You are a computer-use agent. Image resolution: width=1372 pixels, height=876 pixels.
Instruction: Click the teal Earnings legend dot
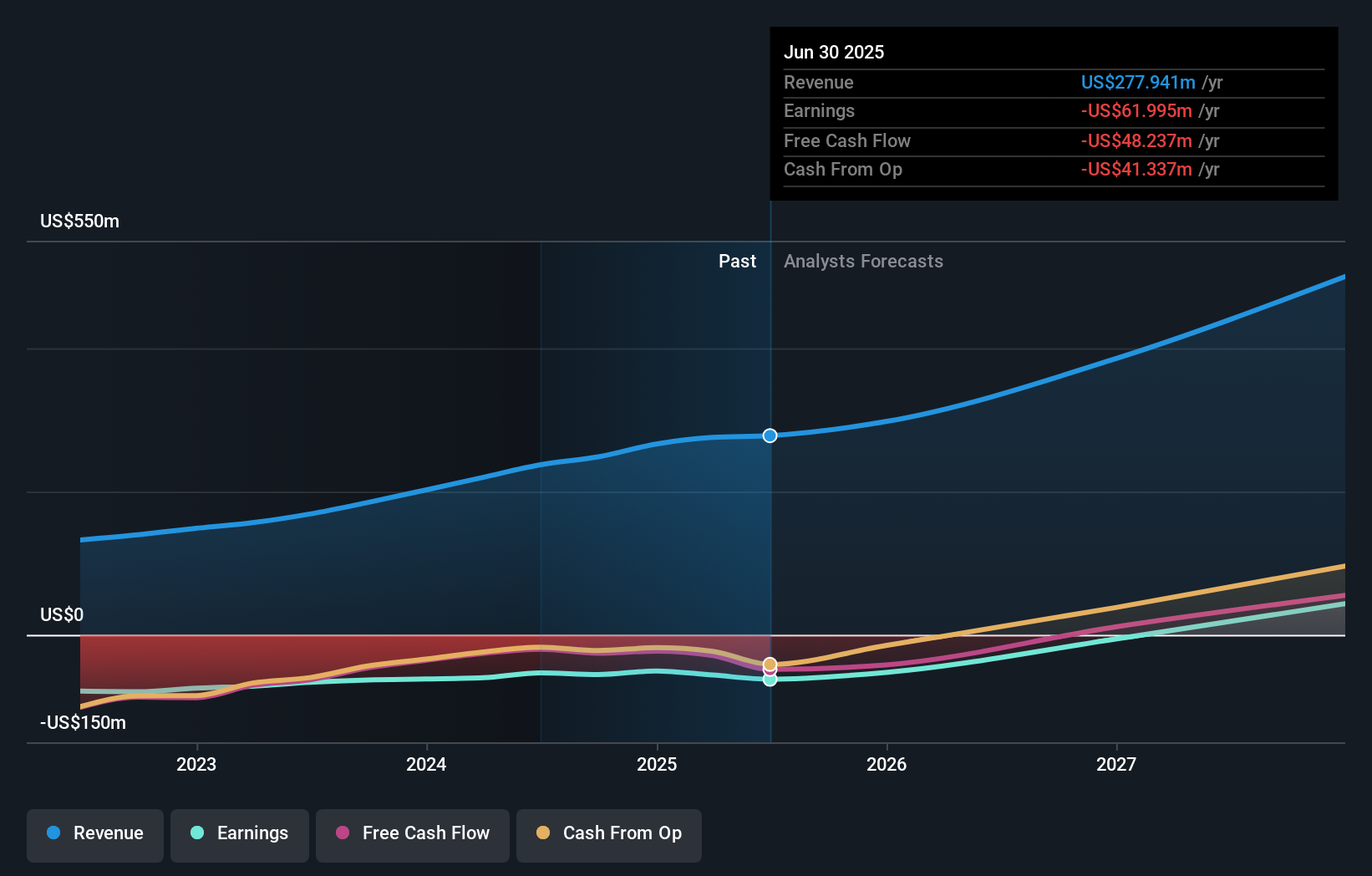(x=196, y=833)
